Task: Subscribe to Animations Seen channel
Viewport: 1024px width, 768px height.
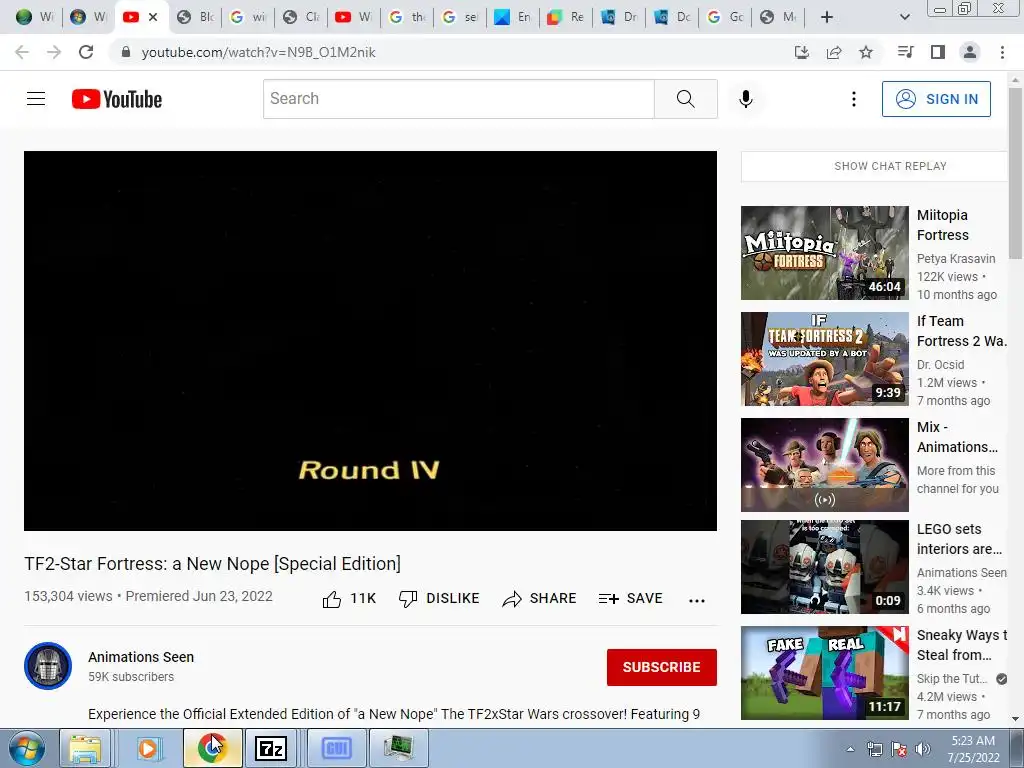Action: tap(662, 667)
